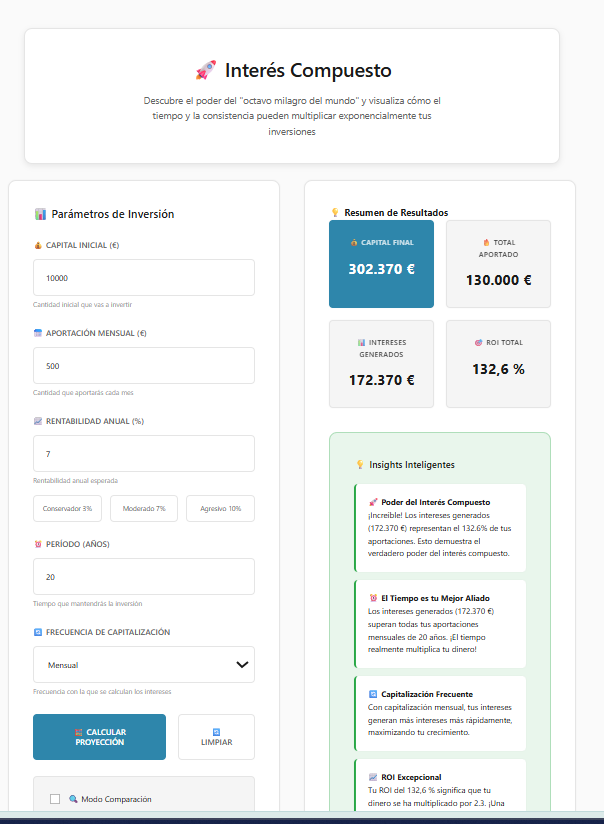
Task: Pick the Agresivo 10% preset
Action: coord(220,509)
